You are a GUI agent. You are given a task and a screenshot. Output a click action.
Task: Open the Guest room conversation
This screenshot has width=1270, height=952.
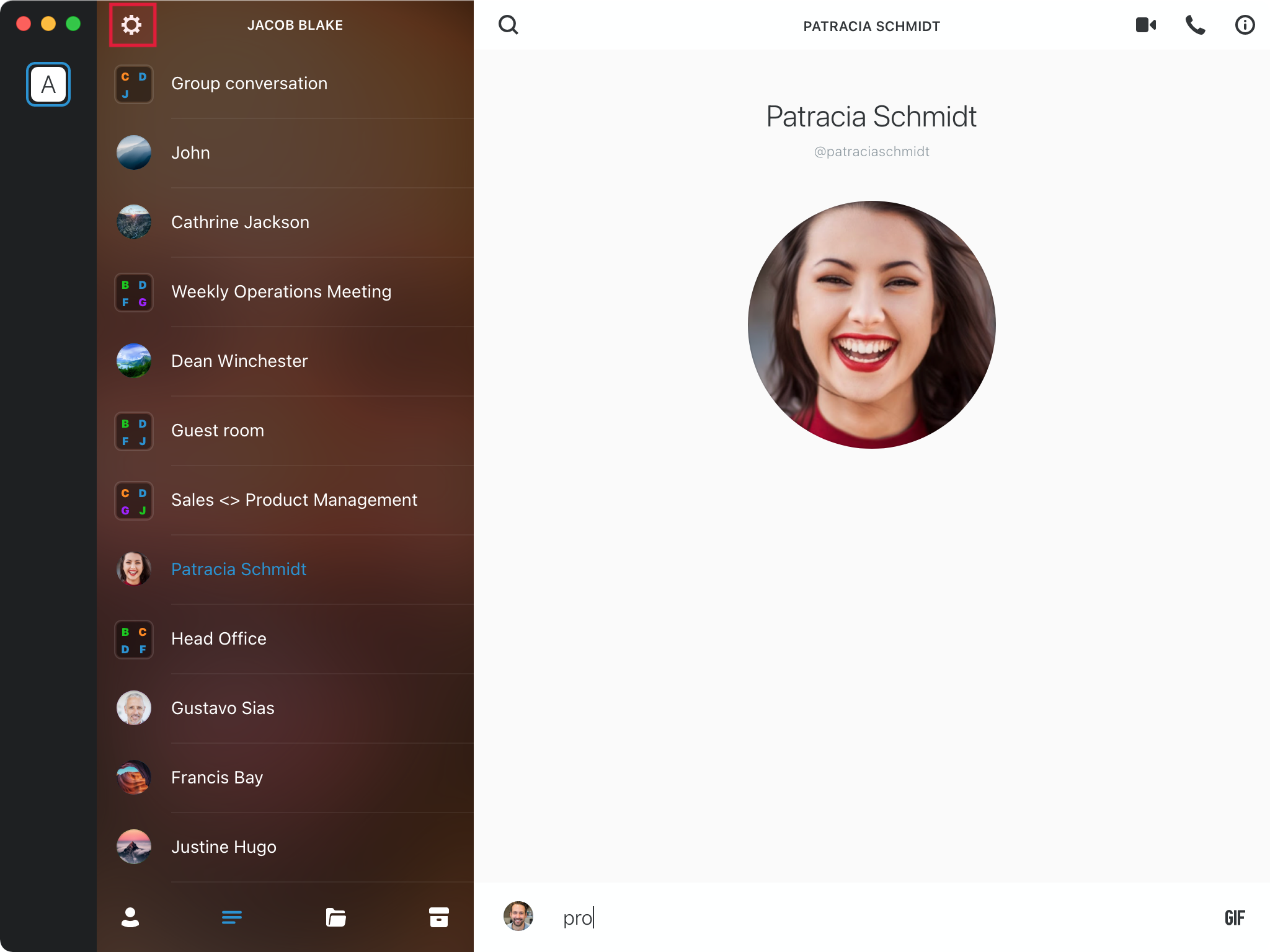[x=285, y=431]
